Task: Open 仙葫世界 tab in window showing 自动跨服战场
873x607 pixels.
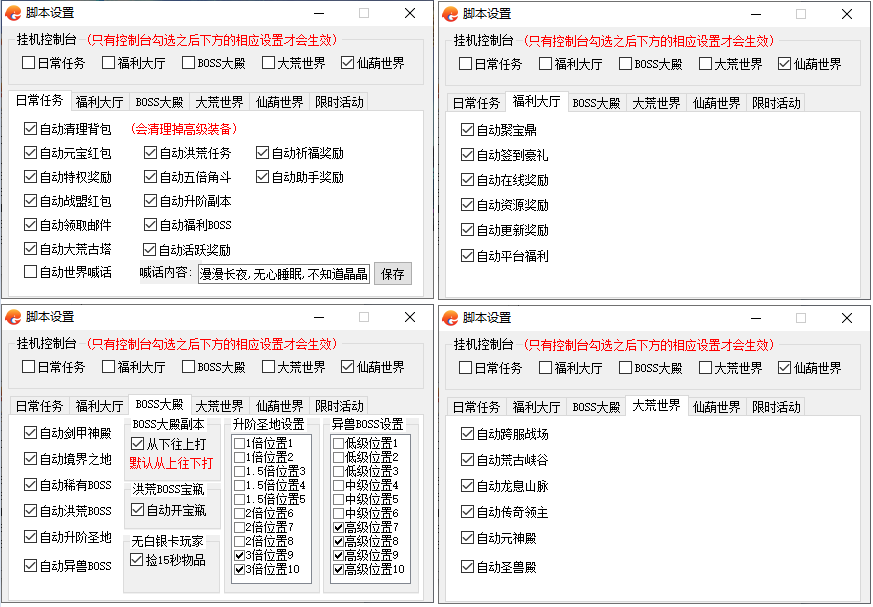Action: [x=716, y=407]
